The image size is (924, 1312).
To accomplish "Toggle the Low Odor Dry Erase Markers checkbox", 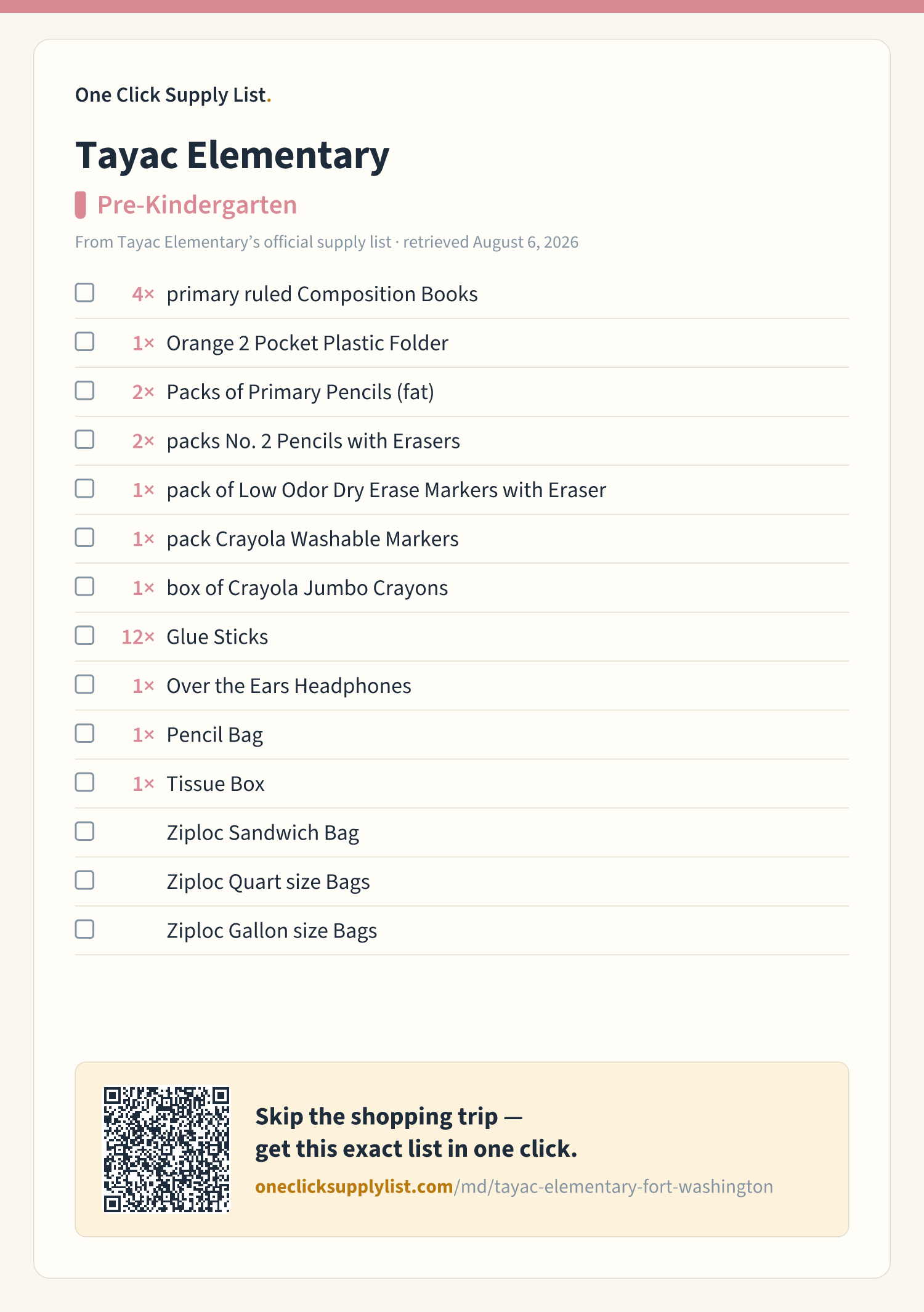I will click(84, 488).
